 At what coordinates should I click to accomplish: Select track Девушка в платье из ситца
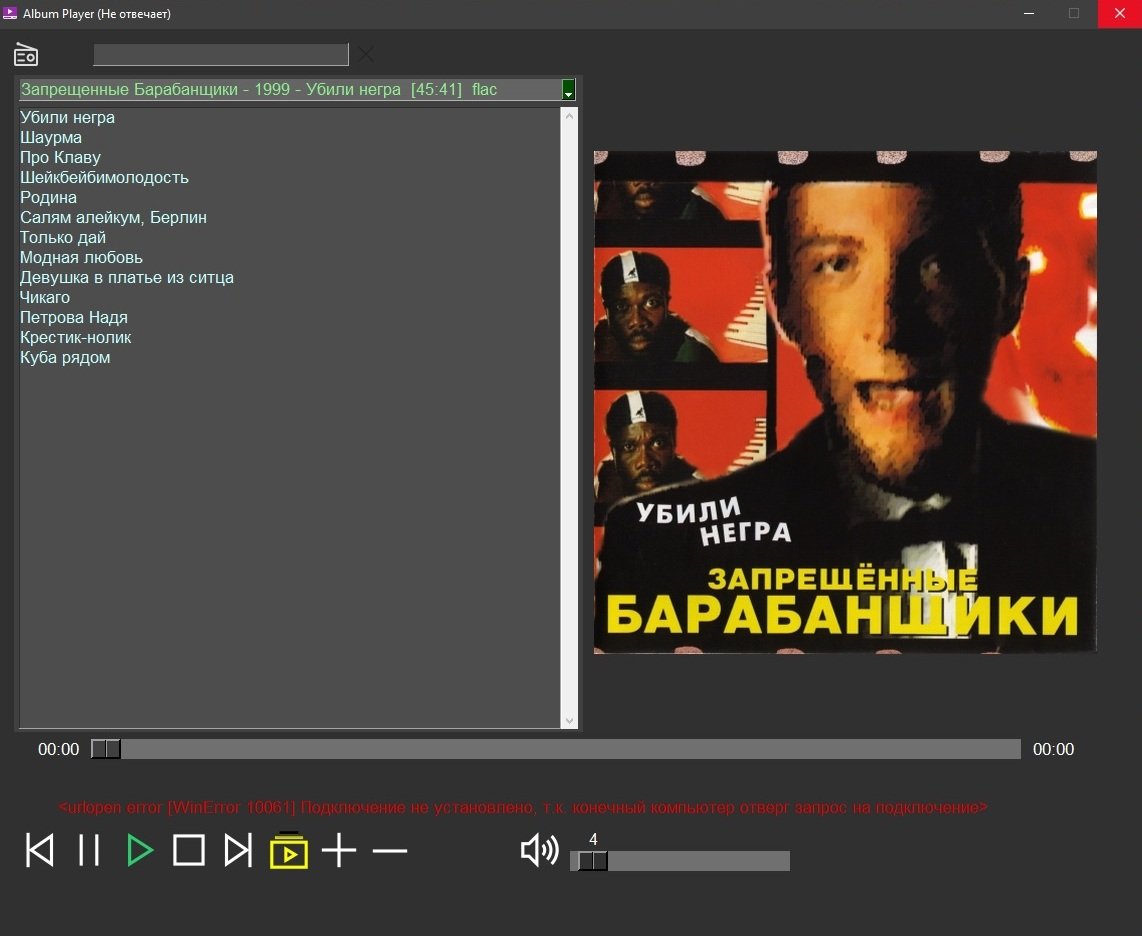click(x=127, y=278)
